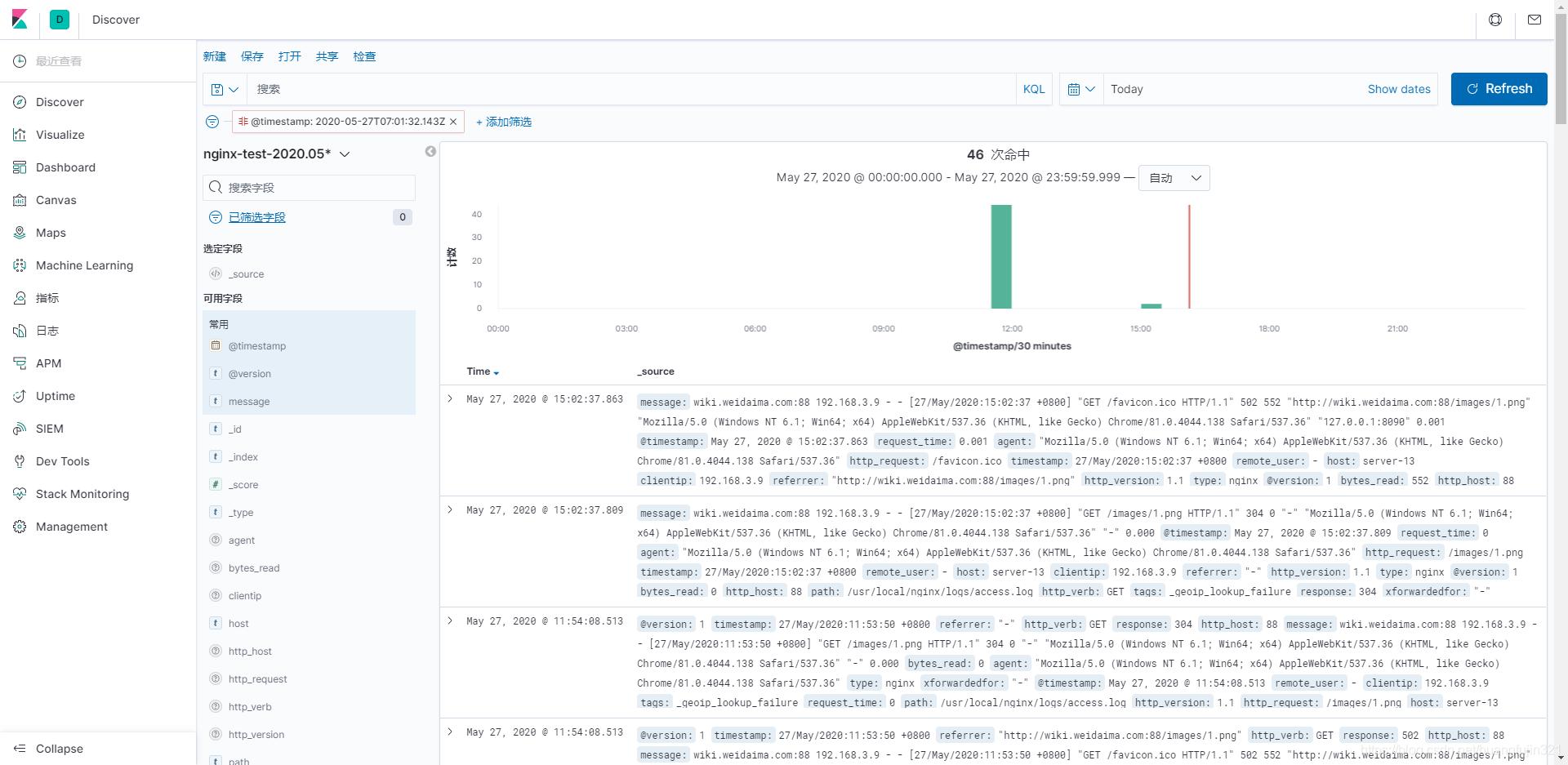Click the Dev Tools icon
The width and height of the screenshot is (1568, 765).
coord(20,461)
